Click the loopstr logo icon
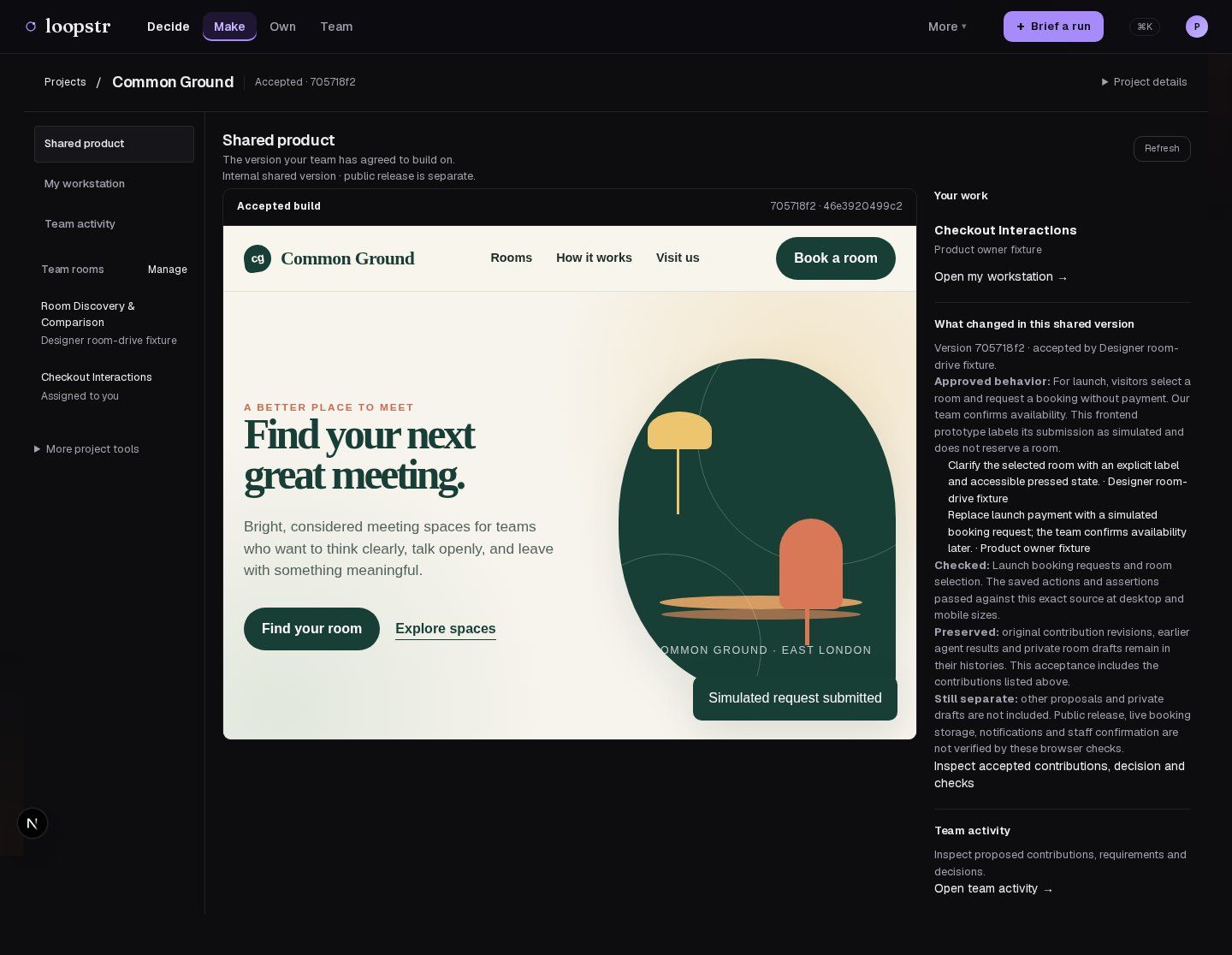 tap(31, 27)
